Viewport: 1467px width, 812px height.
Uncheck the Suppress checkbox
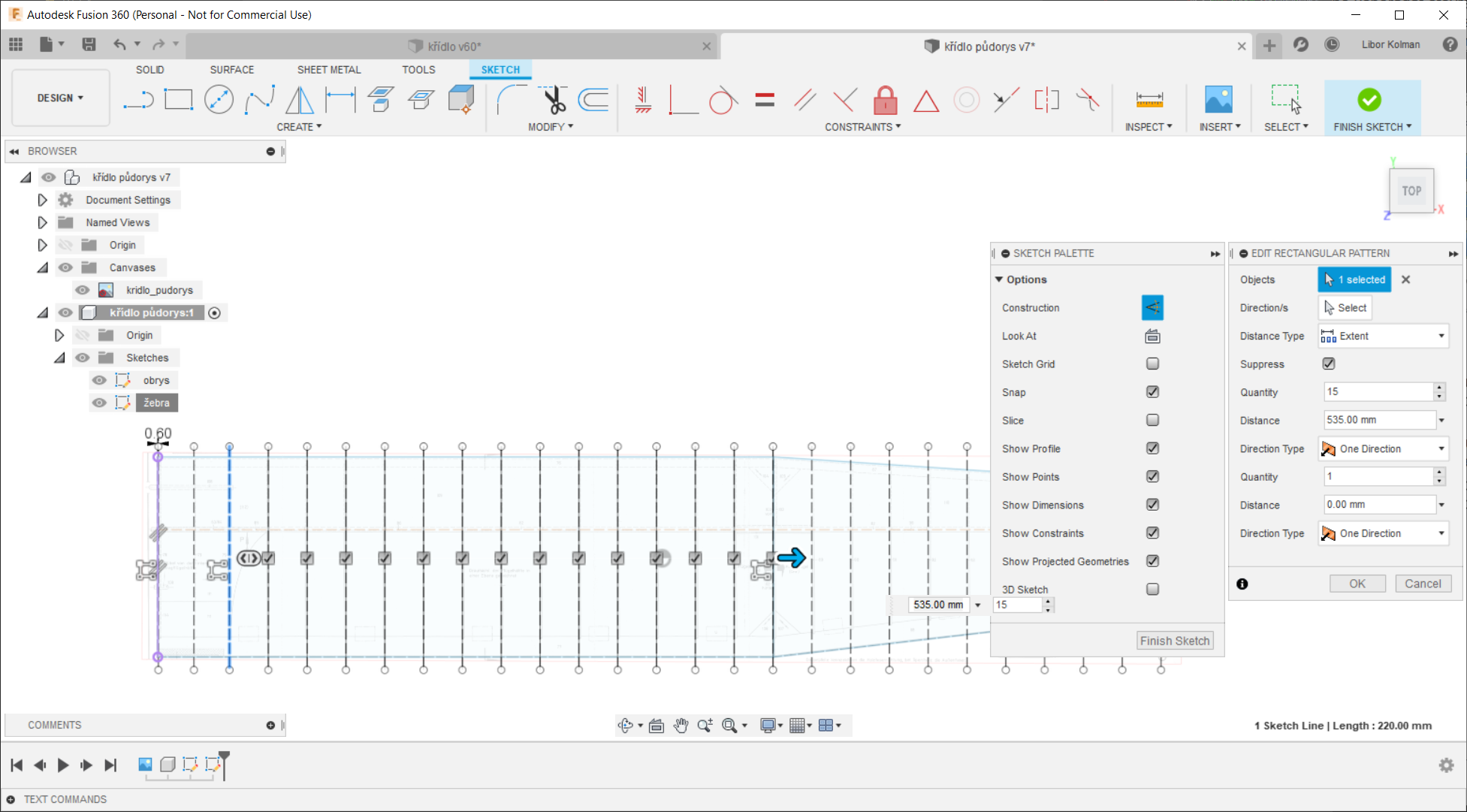pos(1329,364)
